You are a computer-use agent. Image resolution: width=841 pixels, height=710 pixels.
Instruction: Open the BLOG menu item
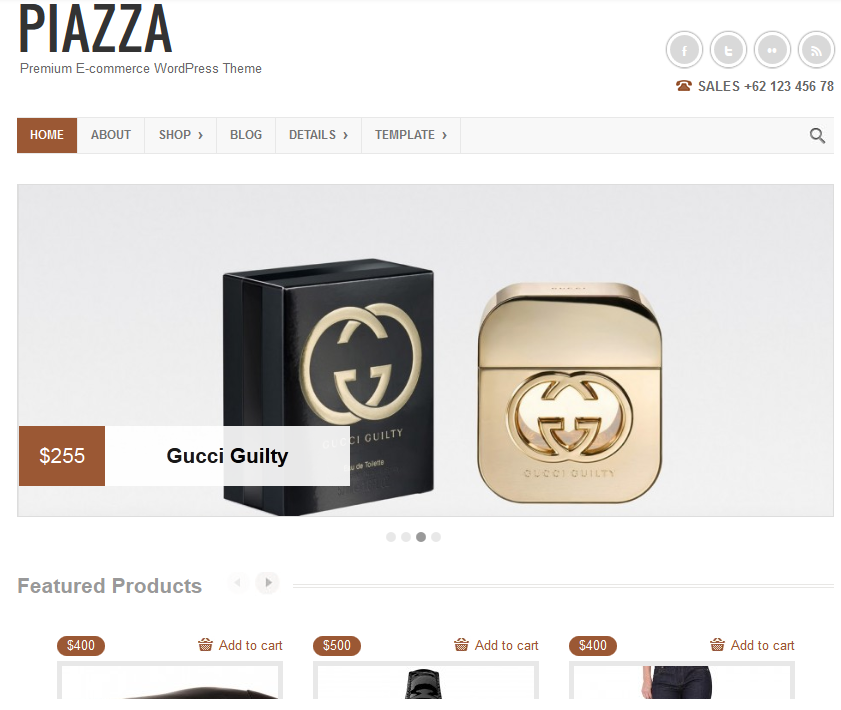pos(246,135)
